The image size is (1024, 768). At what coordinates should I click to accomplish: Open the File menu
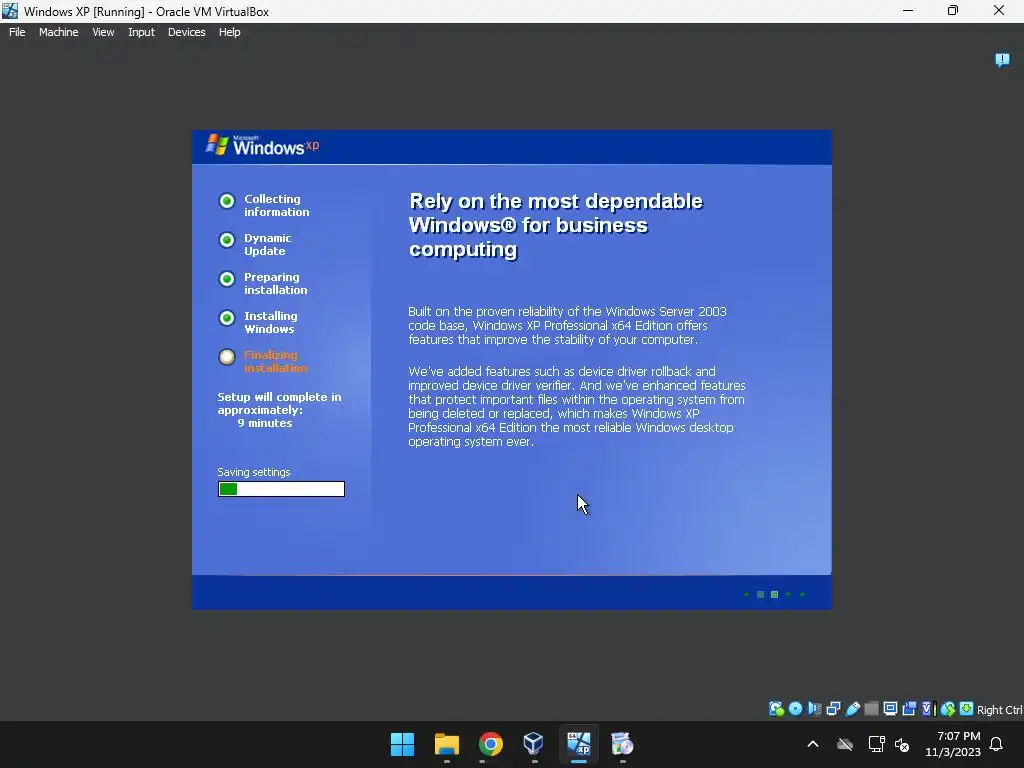coord(17,32)
